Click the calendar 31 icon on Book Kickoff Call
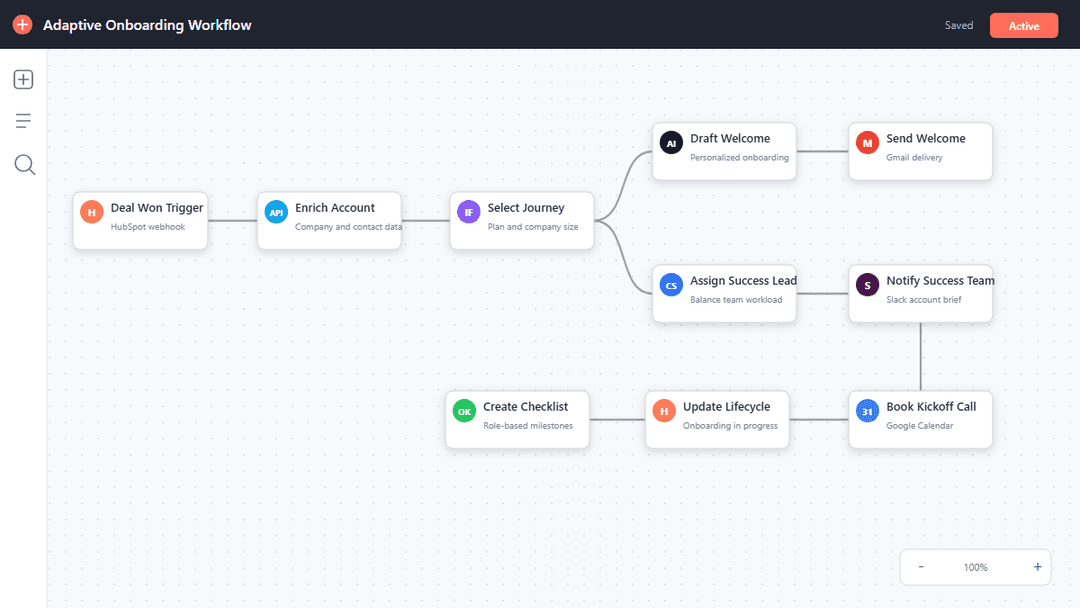 (867, 411)
